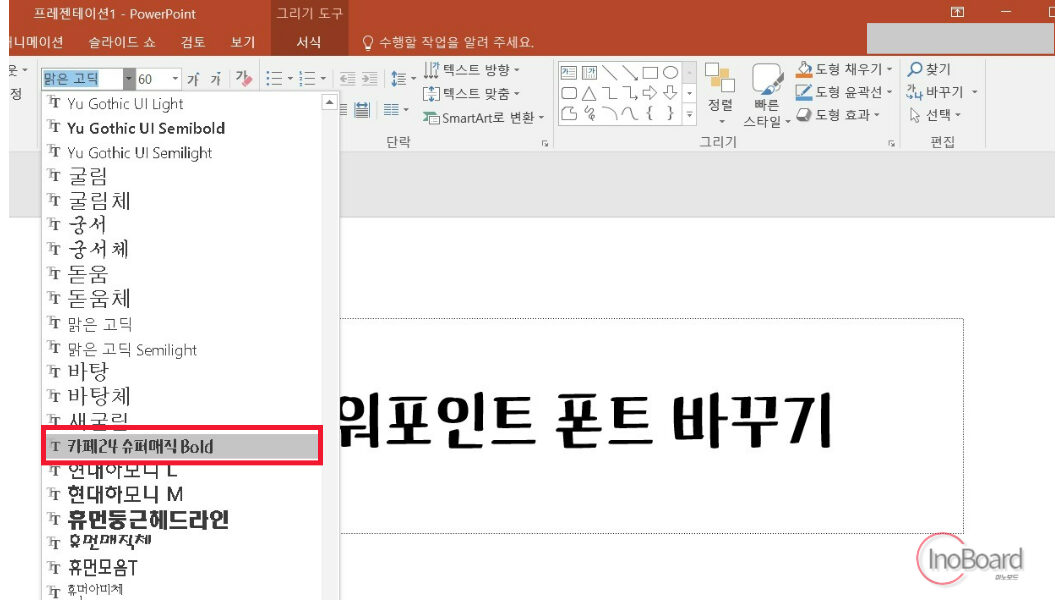Open drawing dialog launcher in 그리기 group
The width and height of the screenshot is (1060, 600).
point(892,143)
